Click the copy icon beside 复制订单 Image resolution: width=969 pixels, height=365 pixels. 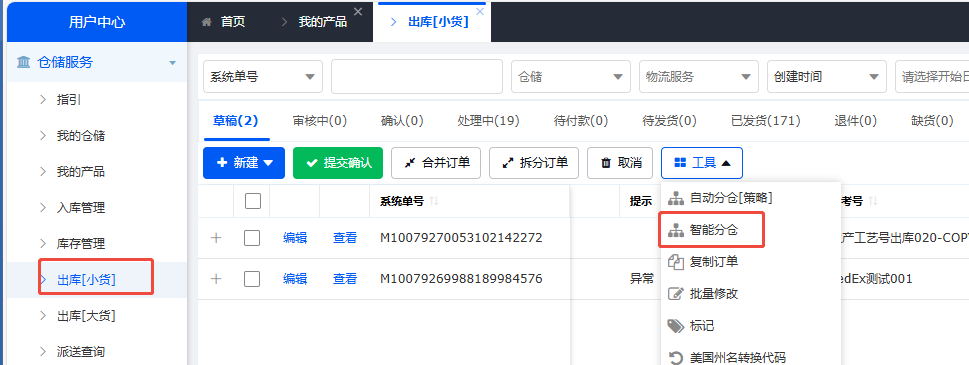pyautogui.click(x=676, y=262)
